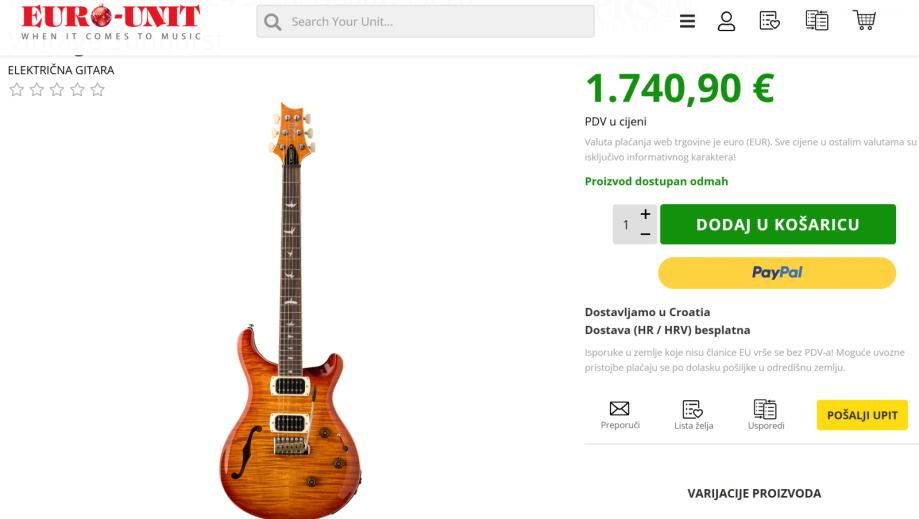
Task: Increase quantity with plus button
Action: (x=645, y=214)
